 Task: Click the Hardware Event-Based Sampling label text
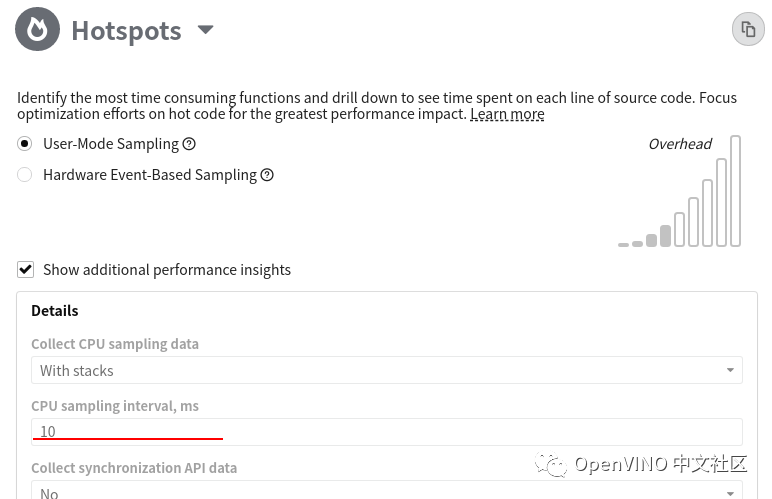pos(150,175)
